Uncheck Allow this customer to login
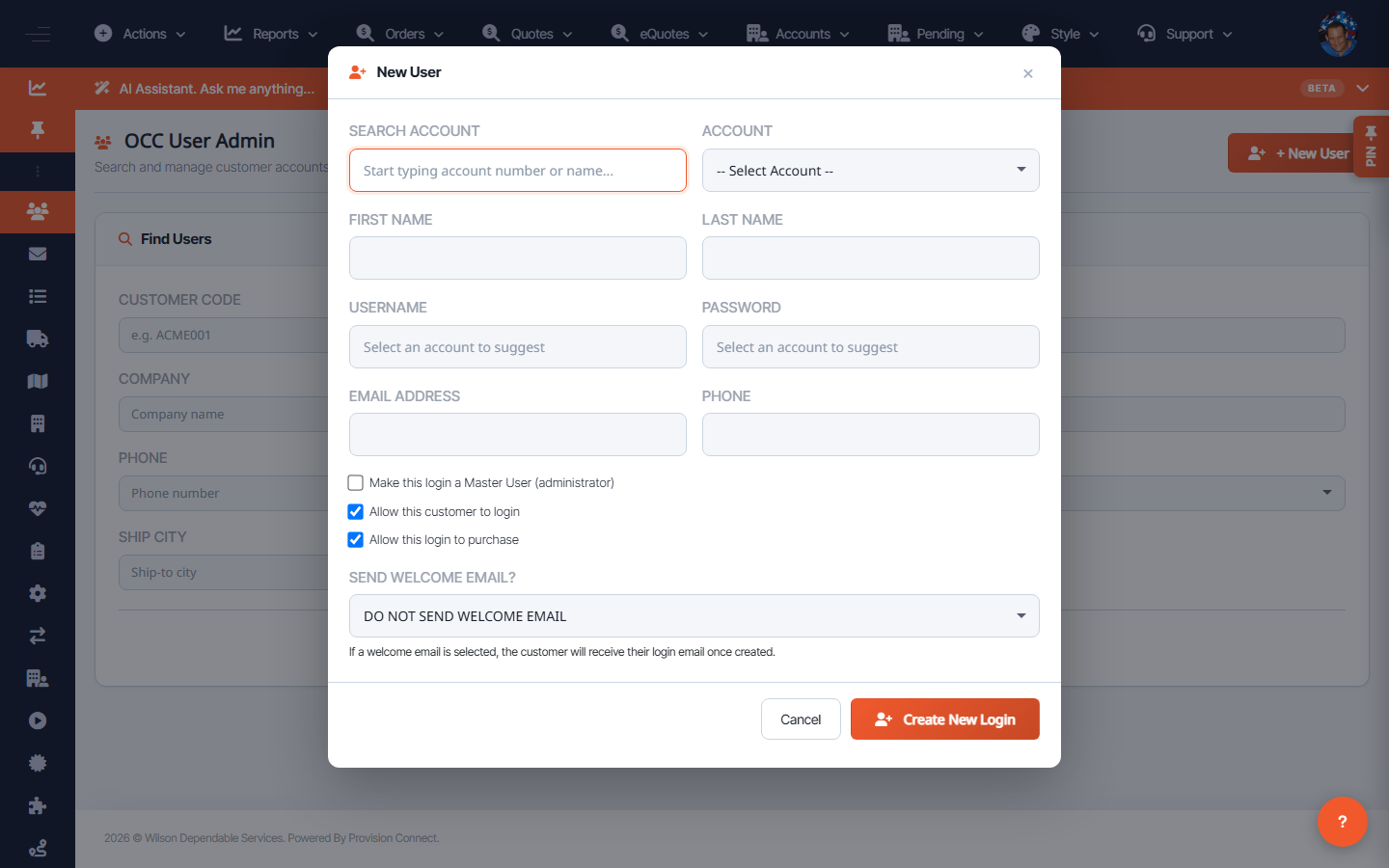This screenshot has height=868, width=1389. [x=355, y=512]
